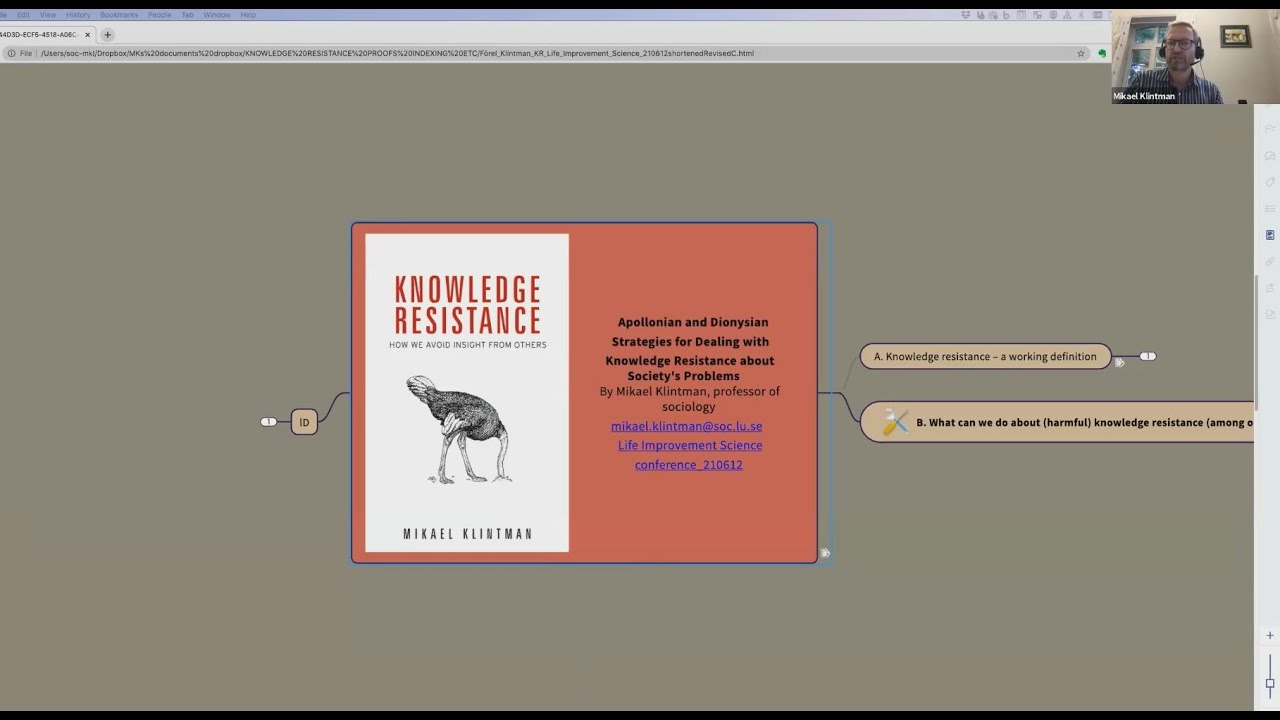The image size is (1280, 720).
Task: Open a new browser tab with plus
Action: click(x=108, y=35)
